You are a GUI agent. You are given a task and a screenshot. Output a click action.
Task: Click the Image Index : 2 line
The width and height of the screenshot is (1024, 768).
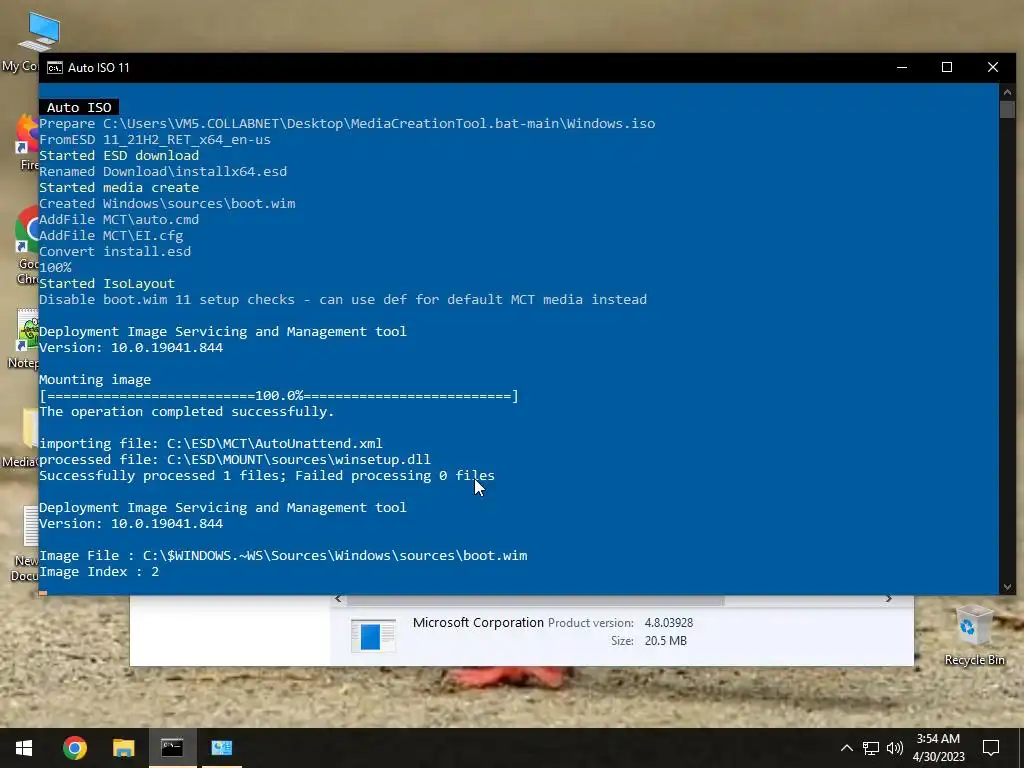[99, 571]
